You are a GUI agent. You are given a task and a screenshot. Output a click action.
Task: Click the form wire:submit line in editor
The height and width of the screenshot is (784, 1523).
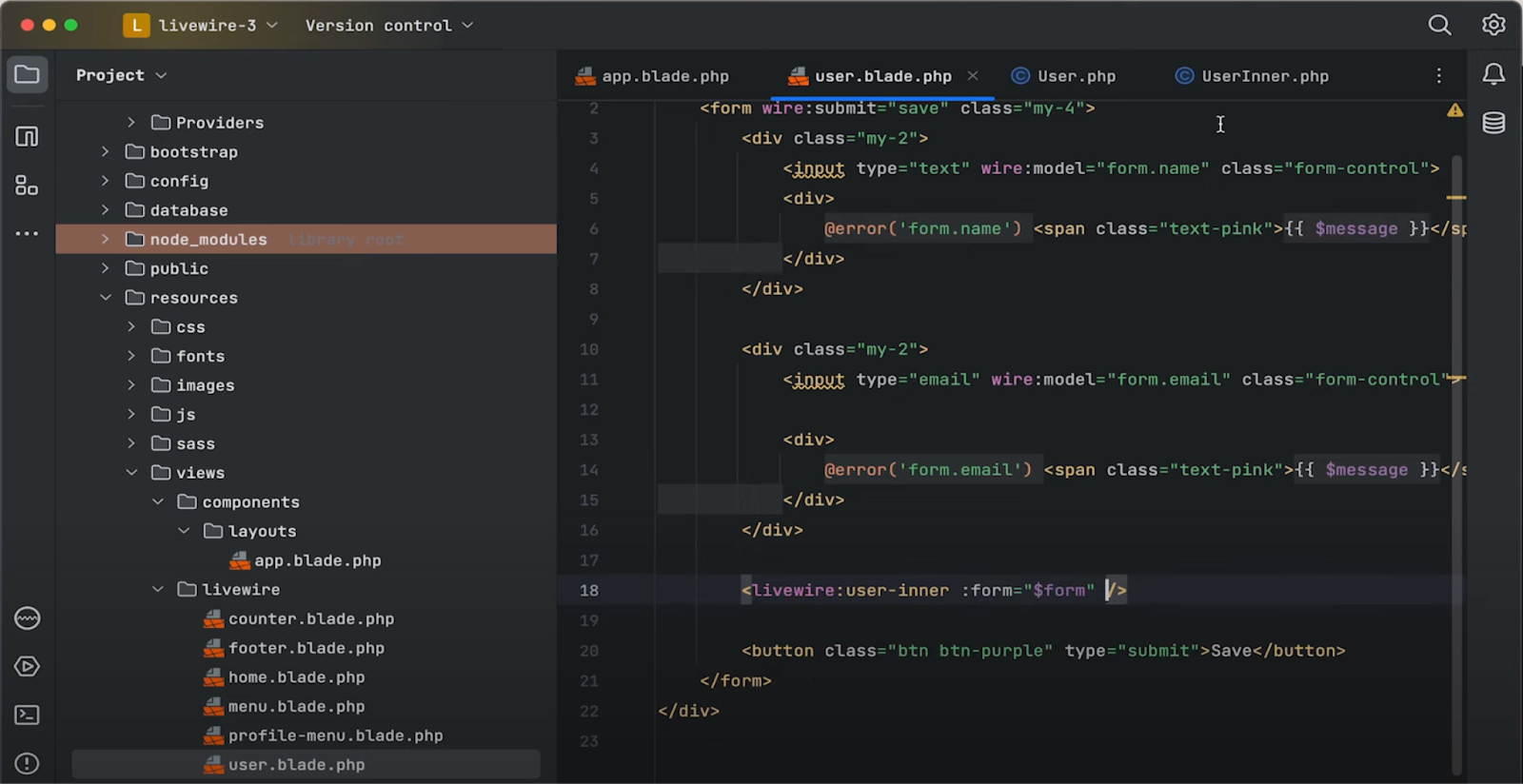pos(897,108)
